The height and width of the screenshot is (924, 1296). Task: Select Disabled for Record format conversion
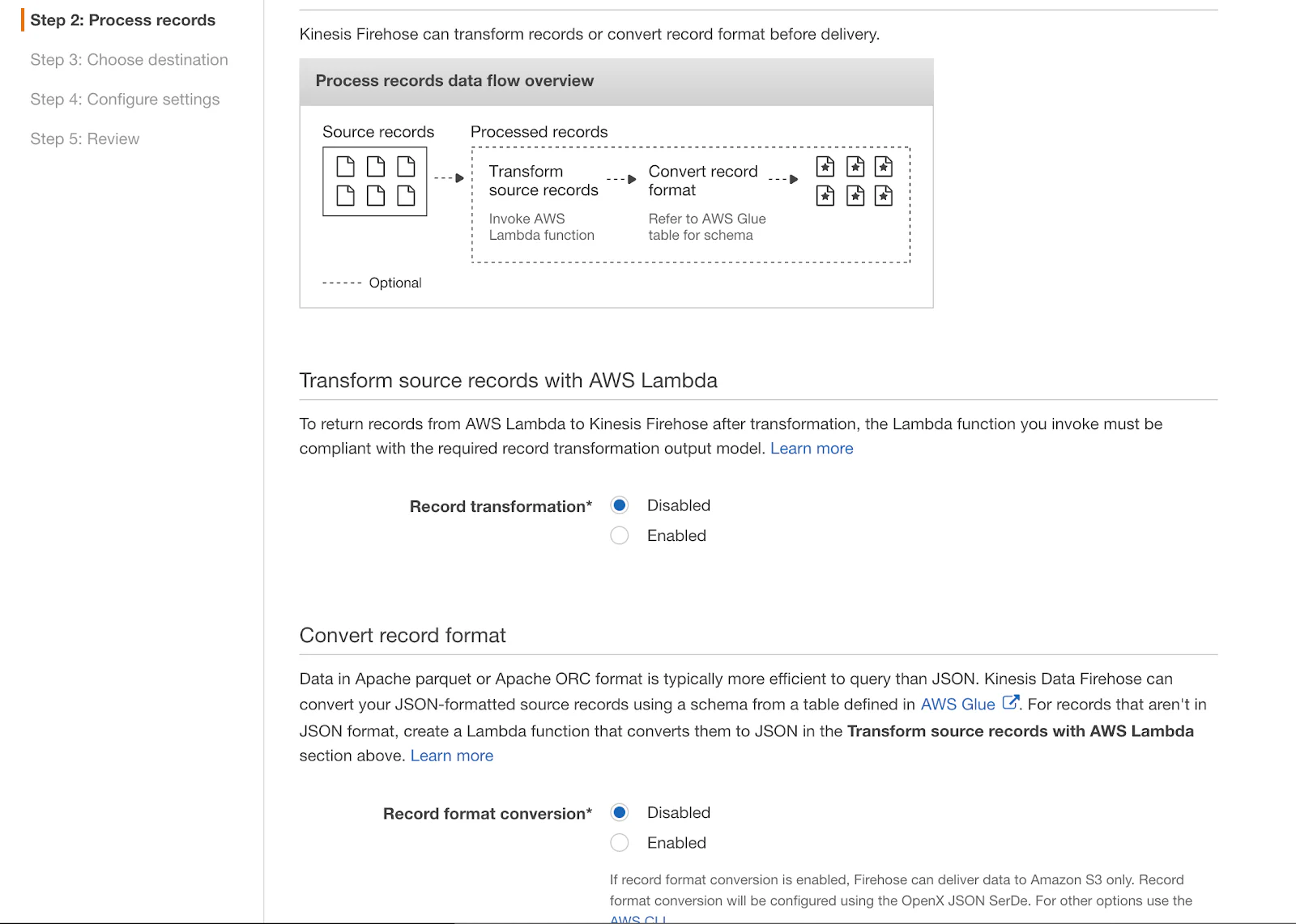click(620, 812)
